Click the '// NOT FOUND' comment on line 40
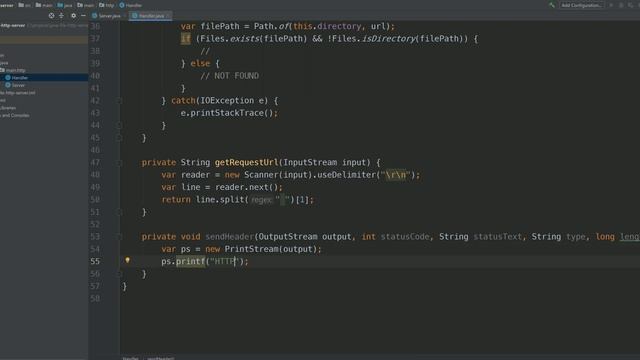Screen dimensions: 640x360 pos(229,76)
